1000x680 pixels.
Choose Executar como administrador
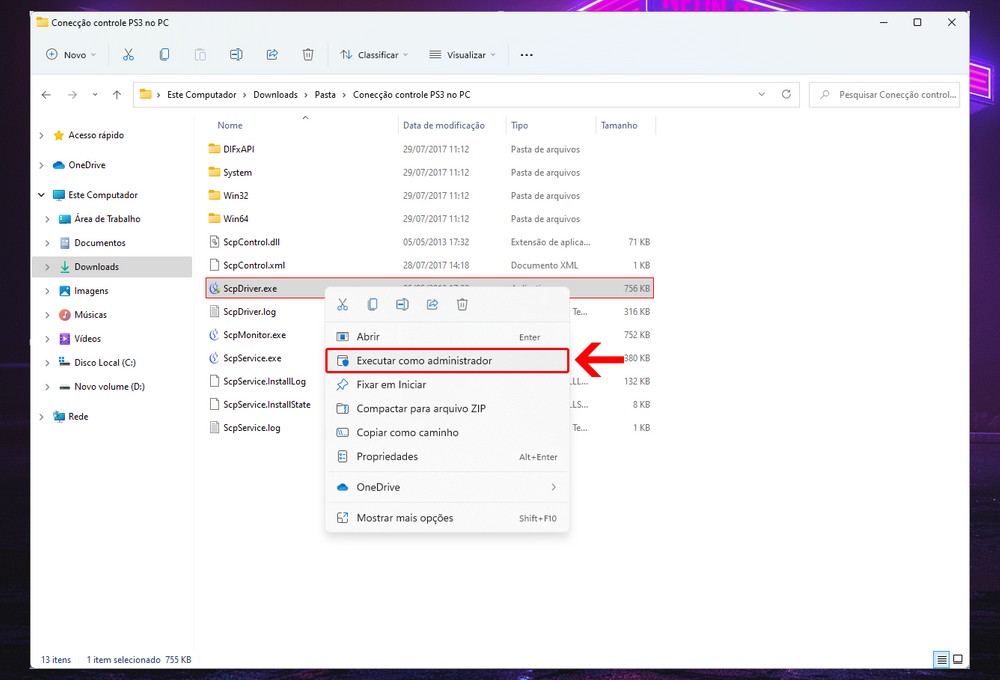[x=424, y=361]
